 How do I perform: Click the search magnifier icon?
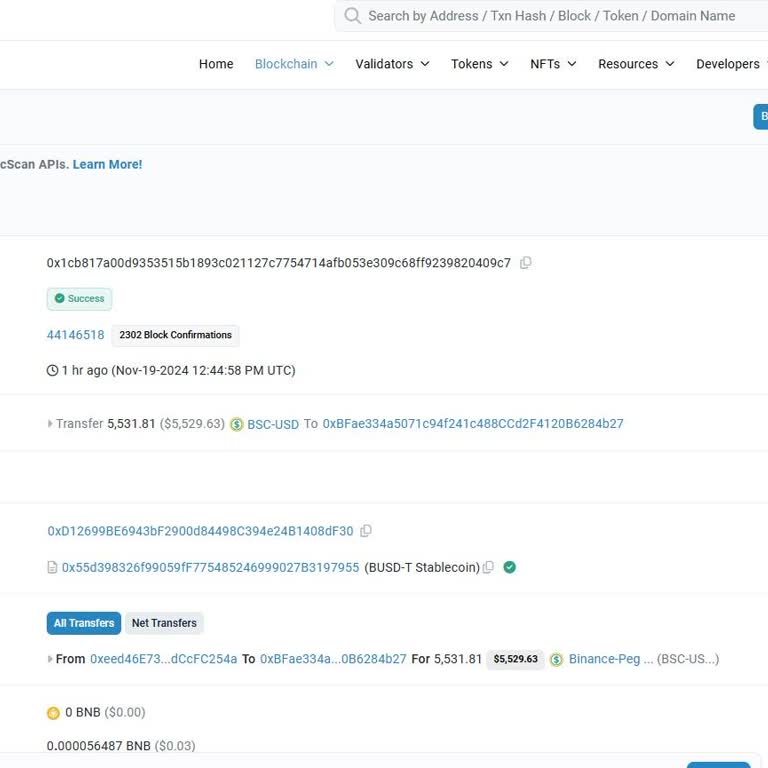coord(352,16)
